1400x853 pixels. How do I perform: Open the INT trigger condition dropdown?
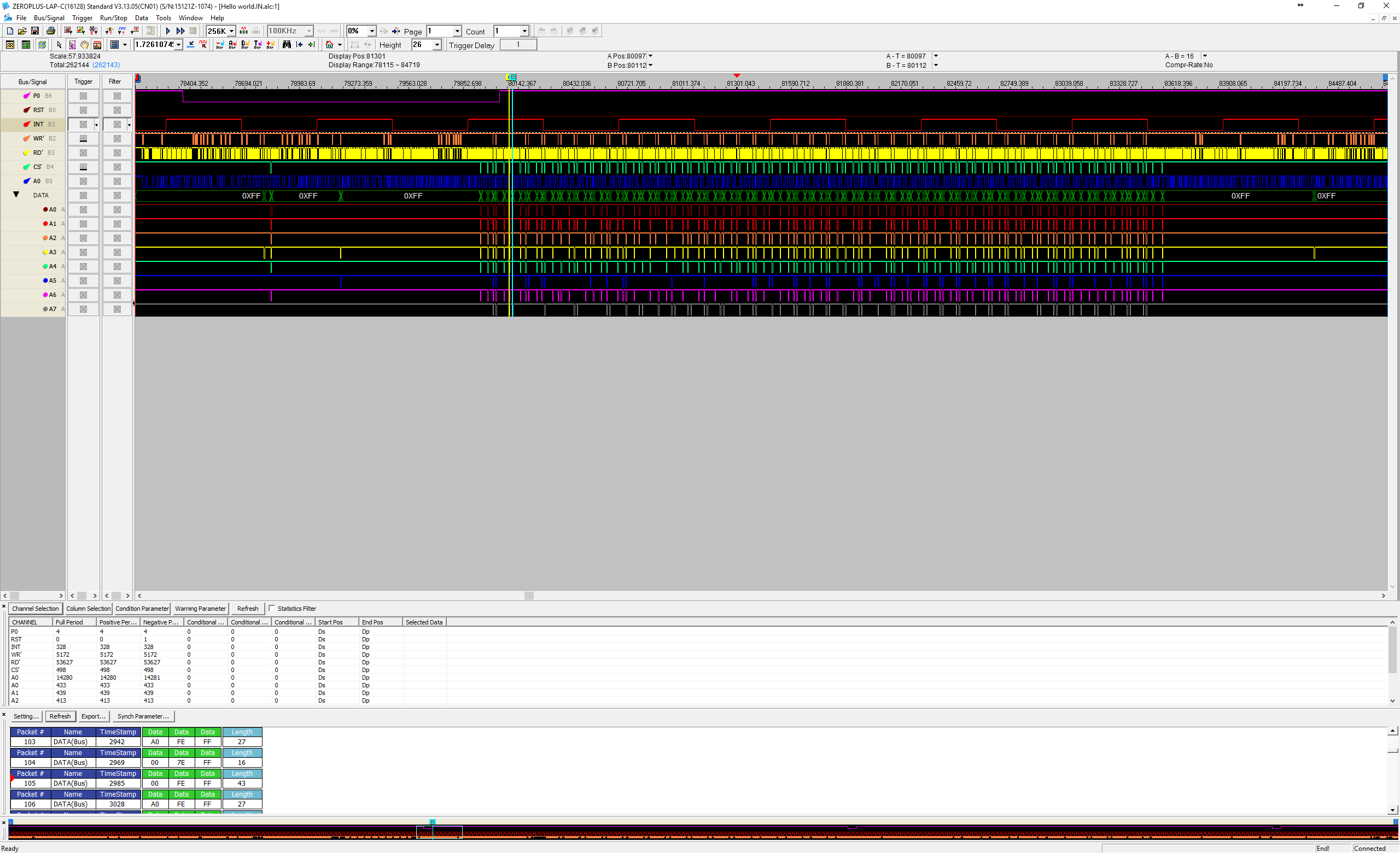[96, 125]
